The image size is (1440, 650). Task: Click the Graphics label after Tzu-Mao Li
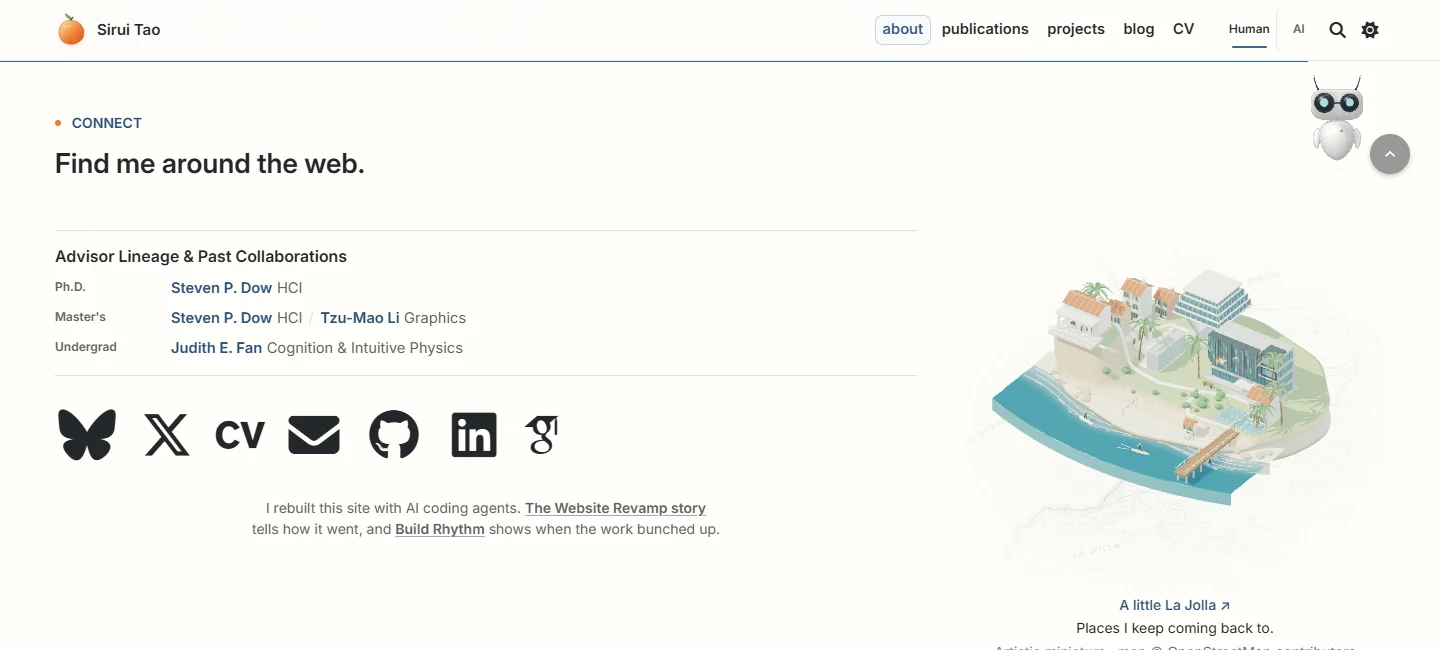(435, 318)
